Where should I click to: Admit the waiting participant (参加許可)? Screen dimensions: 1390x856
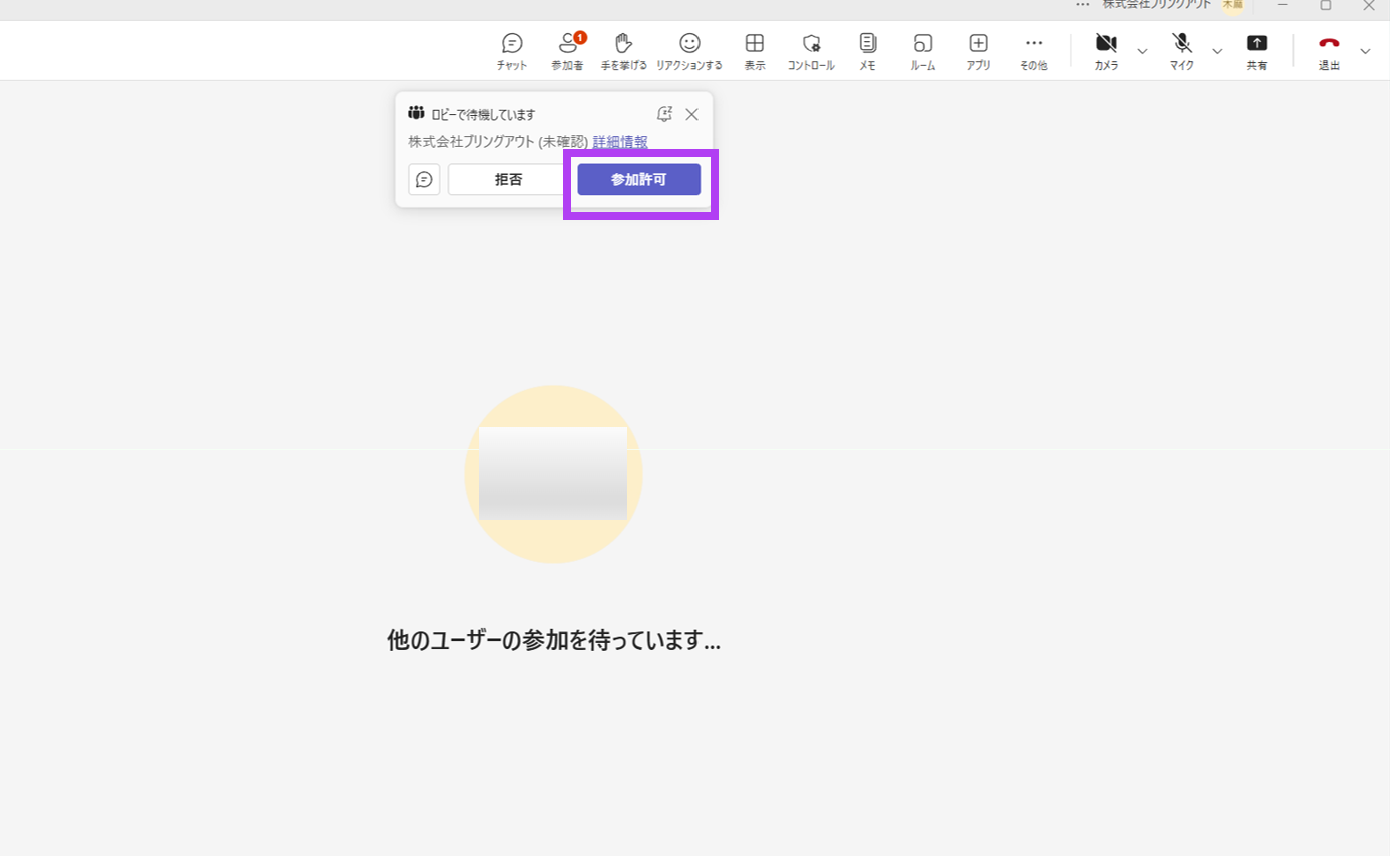[639, 180]
